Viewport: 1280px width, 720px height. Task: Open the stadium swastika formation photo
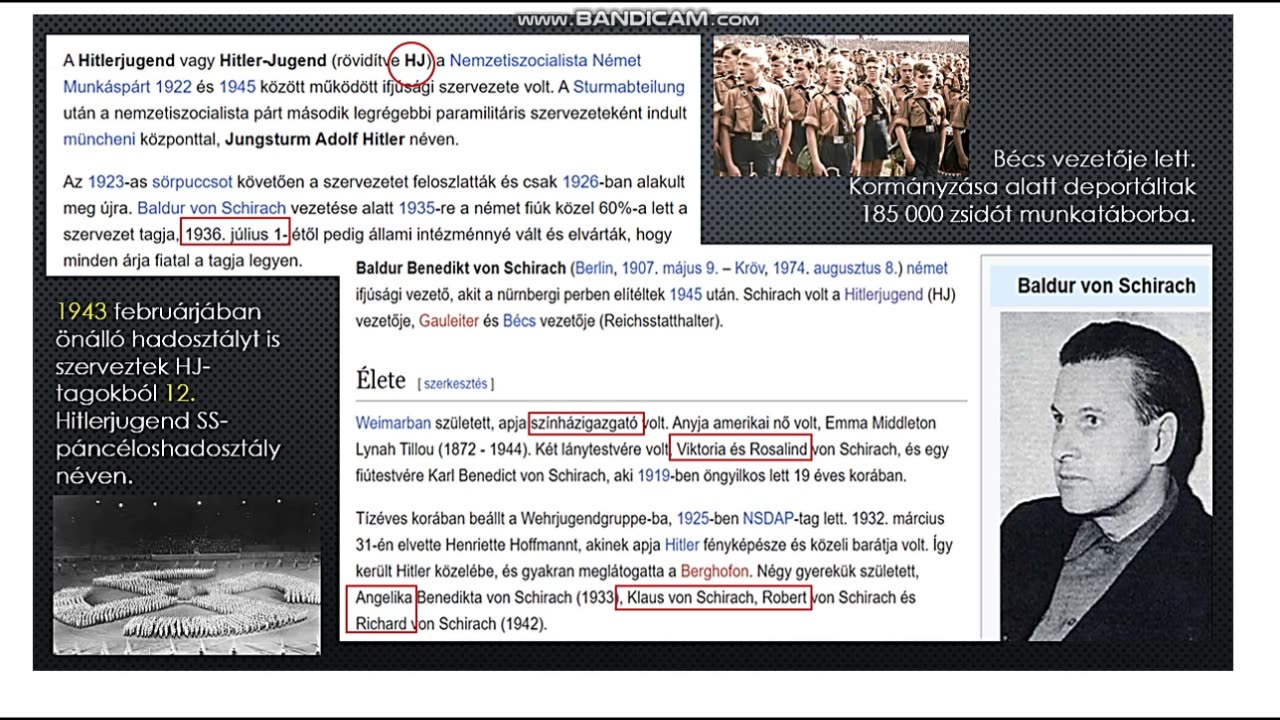[x=187, y=574]
